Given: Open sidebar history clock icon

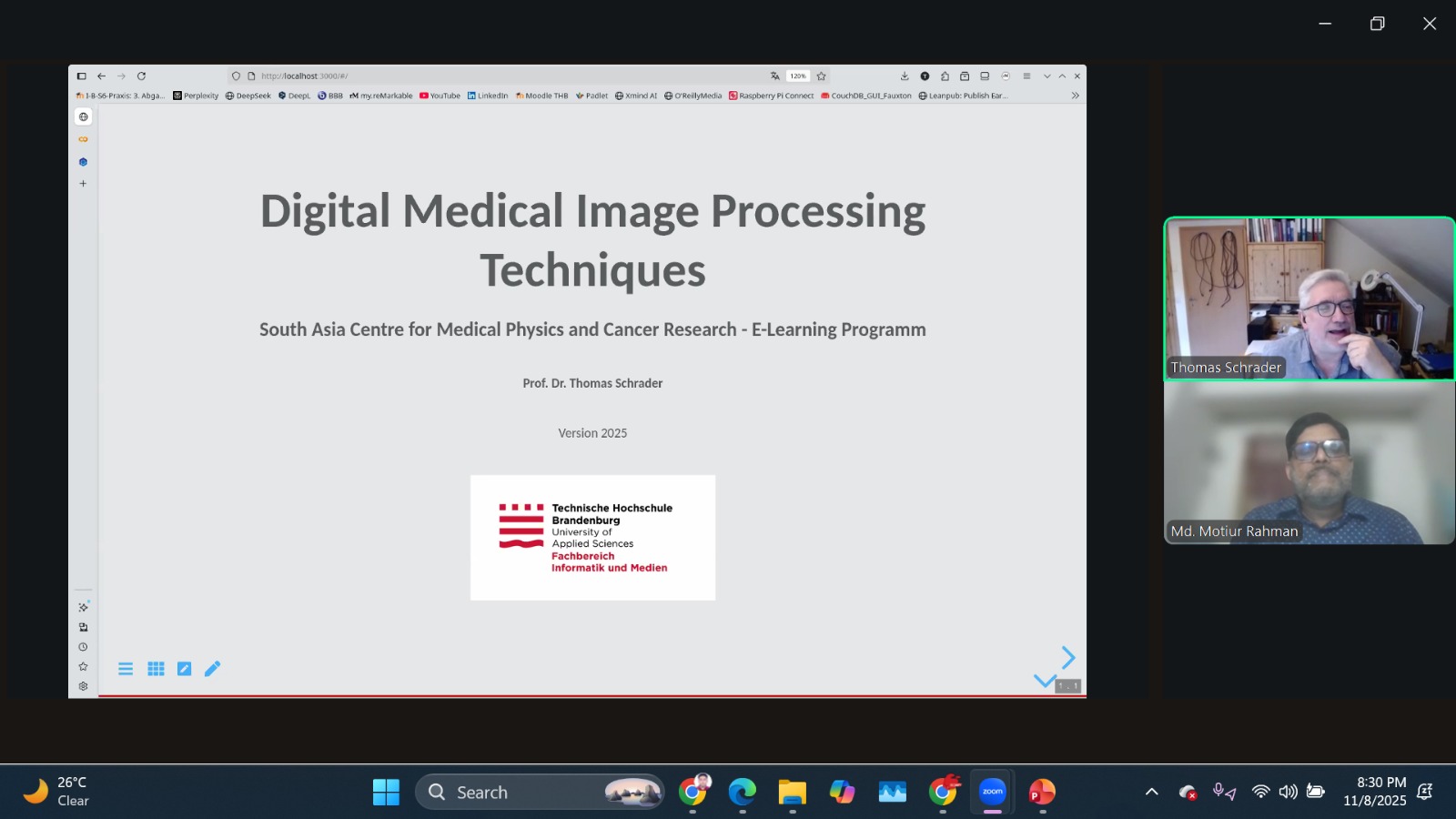Looking at the screenshot, I should tap(83, 647).
